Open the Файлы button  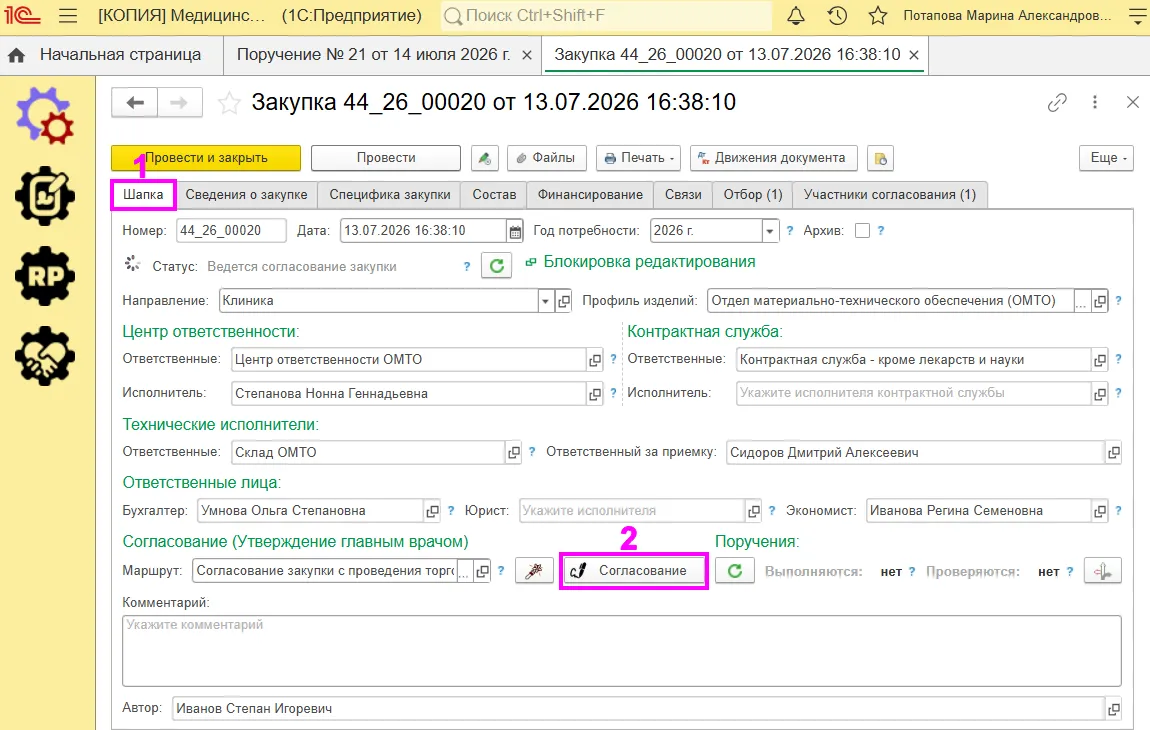(x=546, y=158)
